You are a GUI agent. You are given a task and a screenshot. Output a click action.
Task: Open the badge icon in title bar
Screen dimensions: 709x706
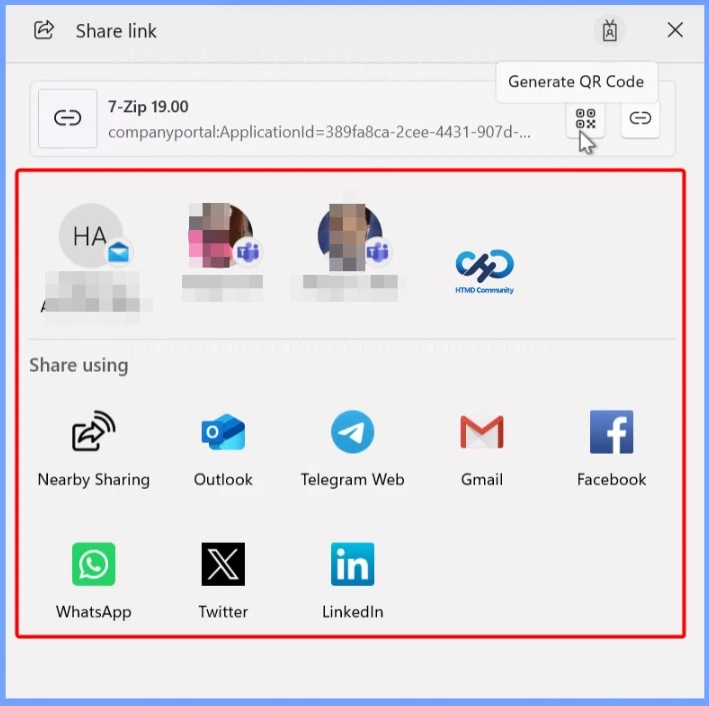click(x=610, y=31)
